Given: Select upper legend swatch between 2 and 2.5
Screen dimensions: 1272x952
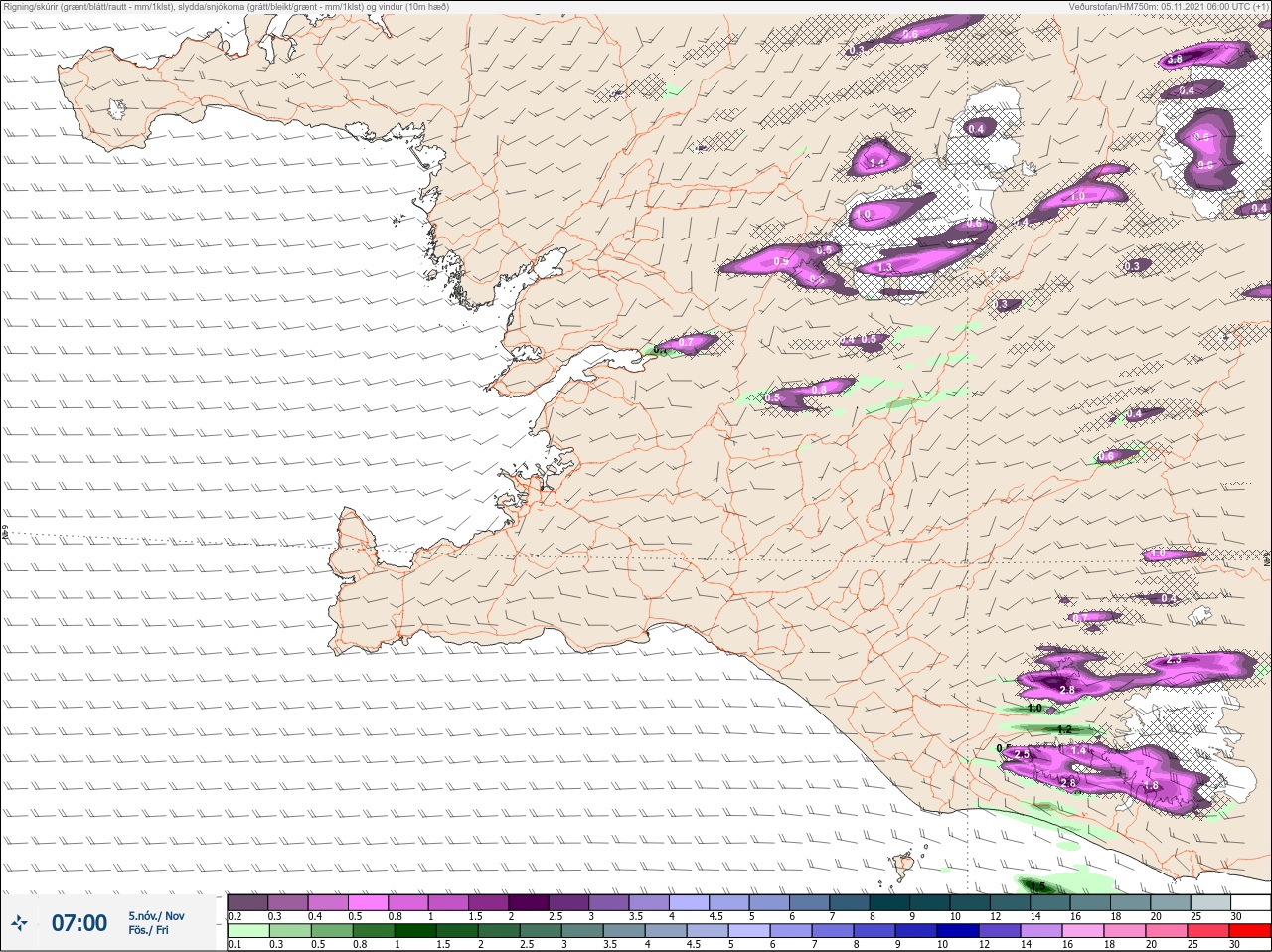Looking at the screenshot, I should [531, 902].
